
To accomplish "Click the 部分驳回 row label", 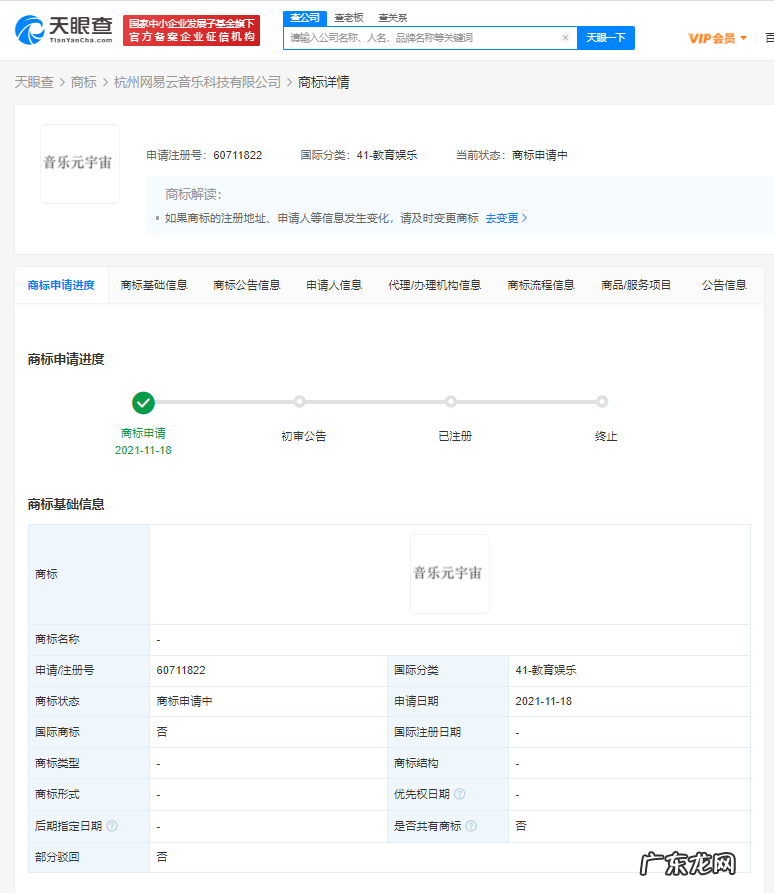I will tap(57, 857).
